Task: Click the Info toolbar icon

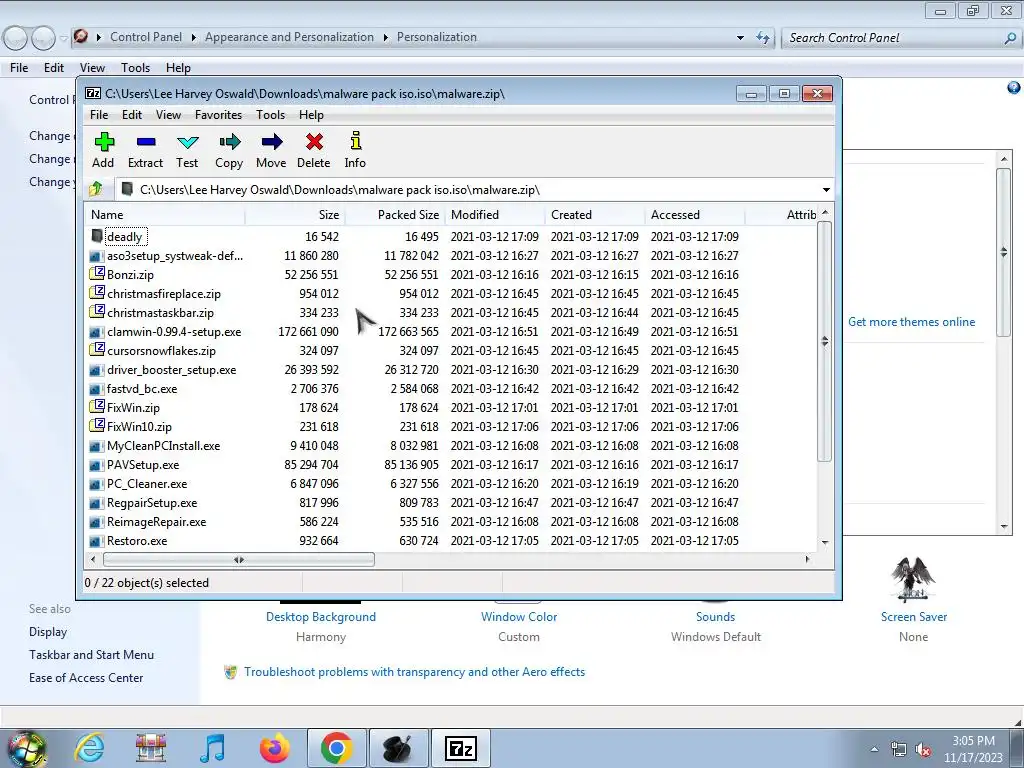Action: pyautogui.click(x=355, y=141)
